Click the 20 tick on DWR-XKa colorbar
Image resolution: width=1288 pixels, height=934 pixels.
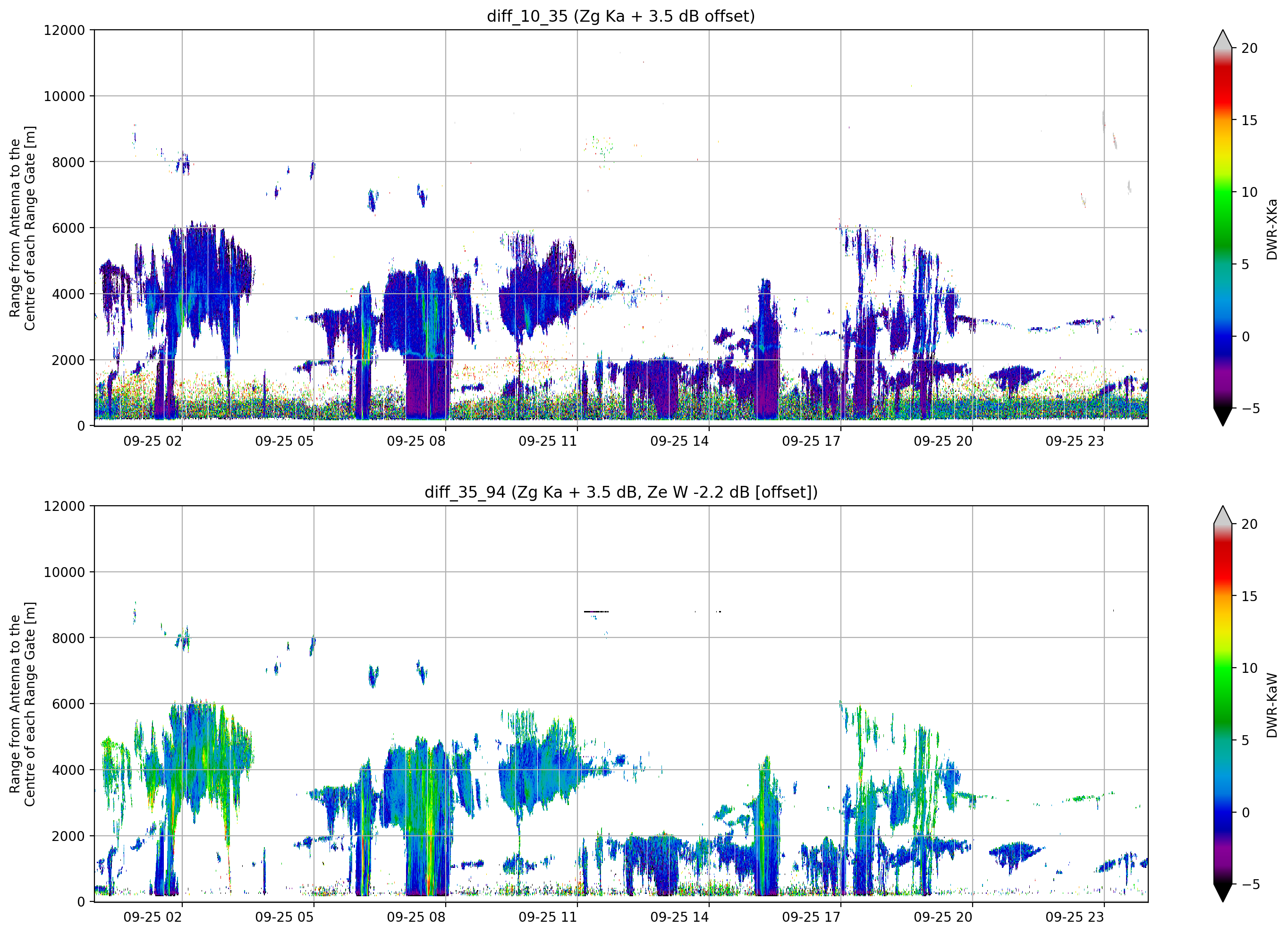[1249, 48]
